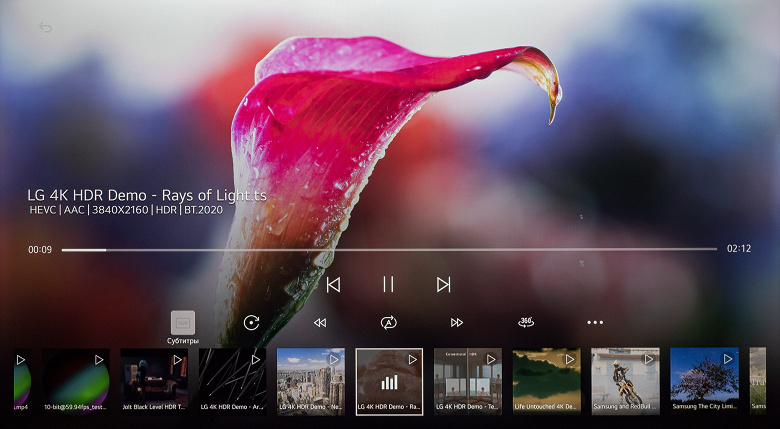Play Samsung and RedBull video thumbnail

pos(625,382)
